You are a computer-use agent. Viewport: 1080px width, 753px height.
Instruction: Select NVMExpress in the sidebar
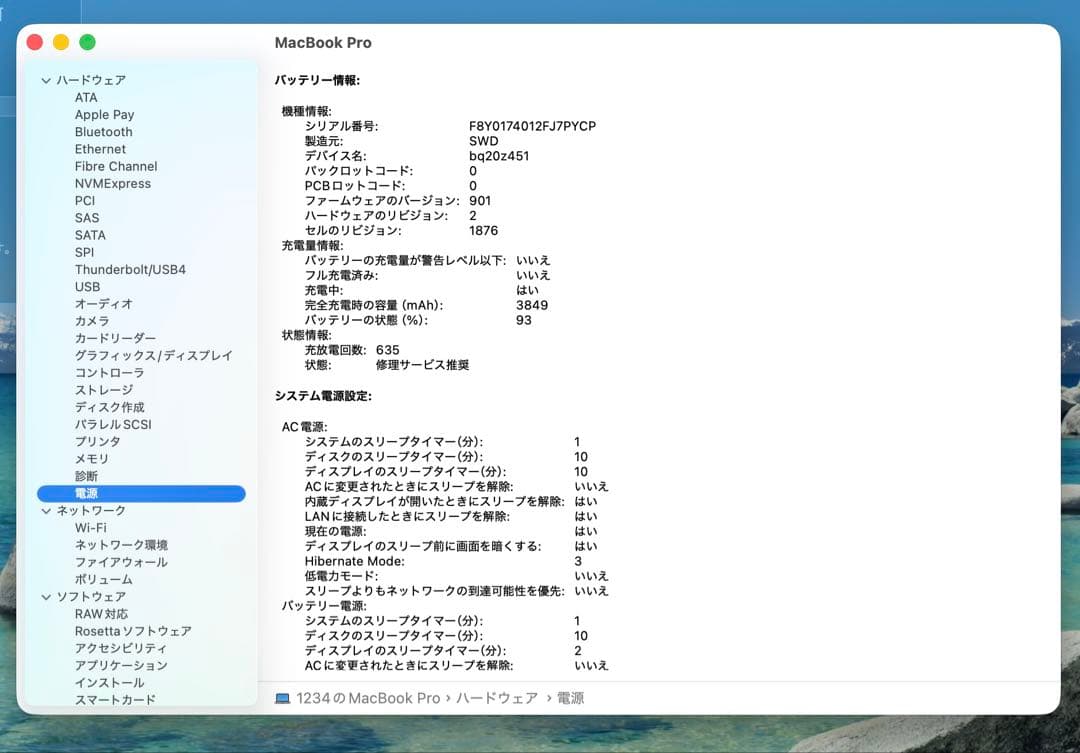113,183
